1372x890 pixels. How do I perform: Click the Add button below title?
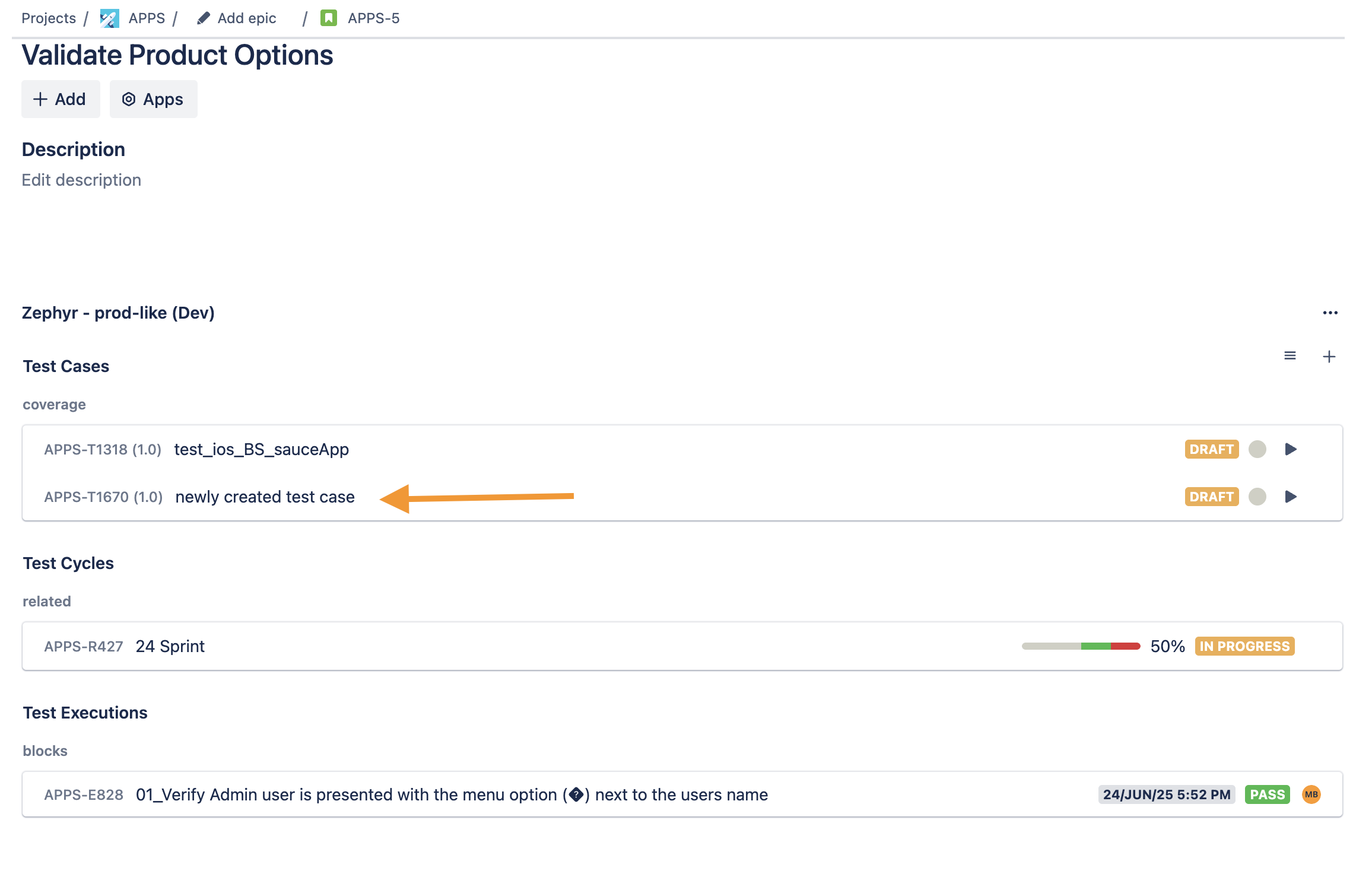[x=61, y=99]
